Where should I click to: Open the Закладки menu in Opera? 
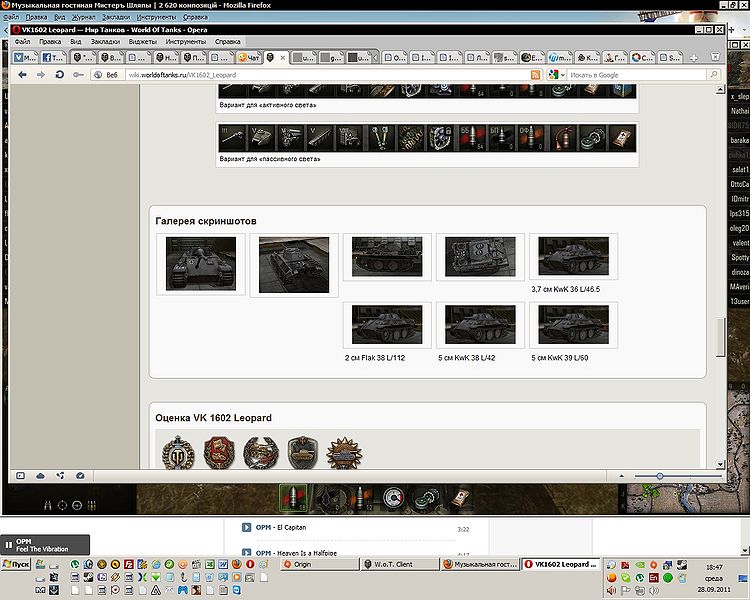click(105, 42)
